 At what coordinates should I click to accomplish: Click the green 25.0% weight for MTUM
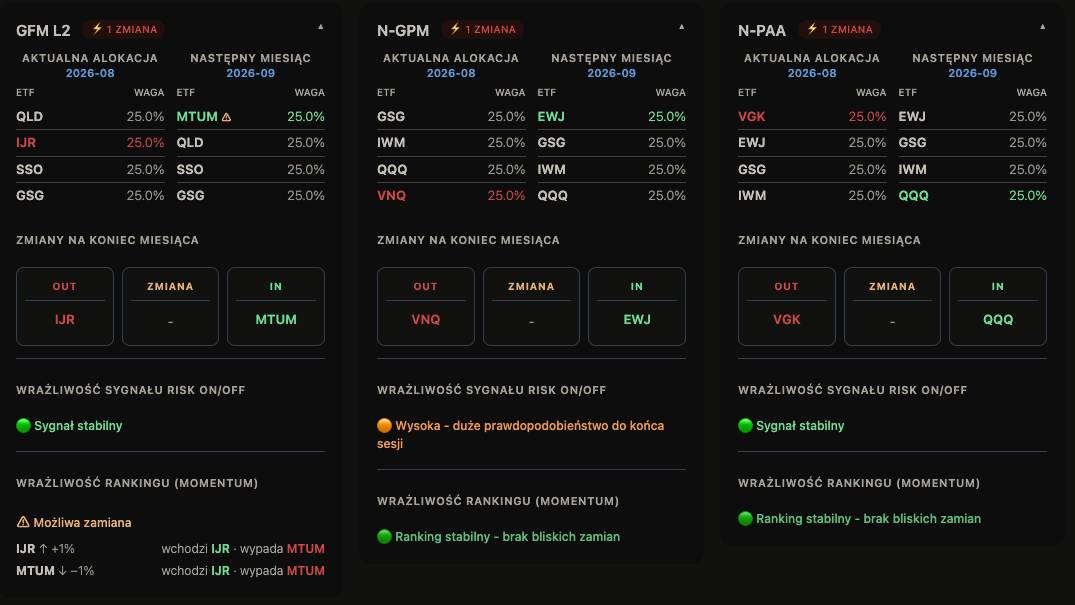(306, 117)
